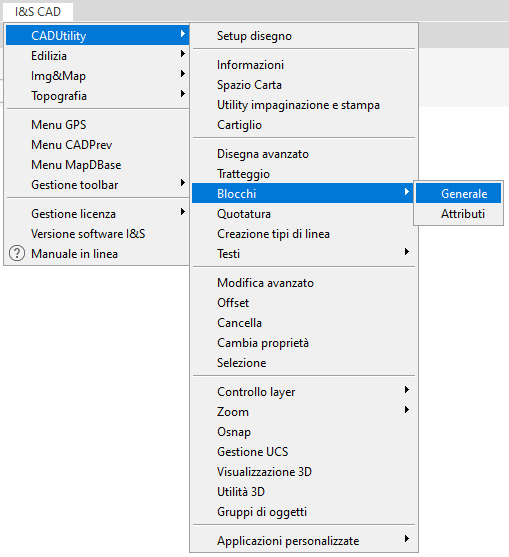The height and width of the screenshot is (557, 509).
Task: Choose Creazione tipi di linea
Action: [x=303, y=234]
